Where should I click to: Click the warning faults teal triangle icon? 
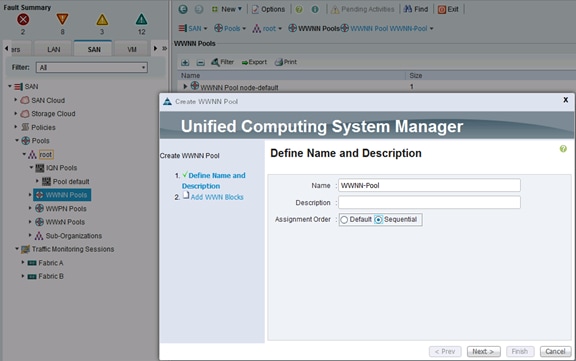click(x=141, y=19)
